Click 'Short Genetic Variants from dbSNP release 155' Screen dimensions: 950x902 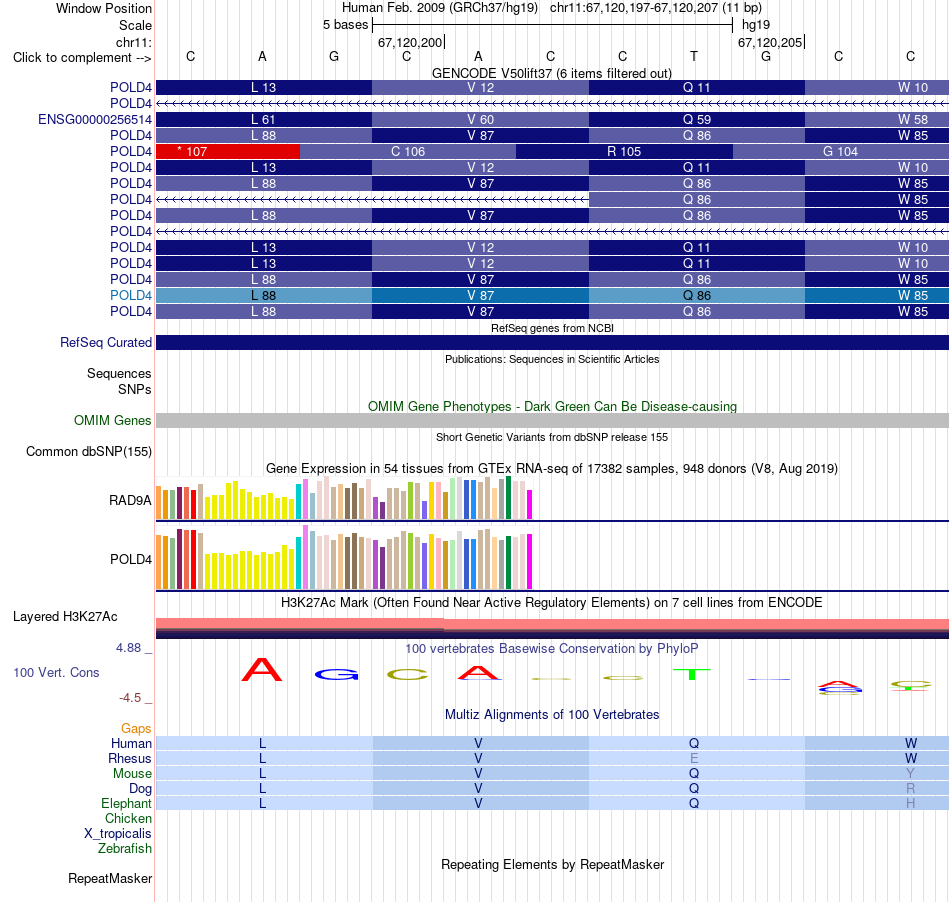tap(552, 437)
